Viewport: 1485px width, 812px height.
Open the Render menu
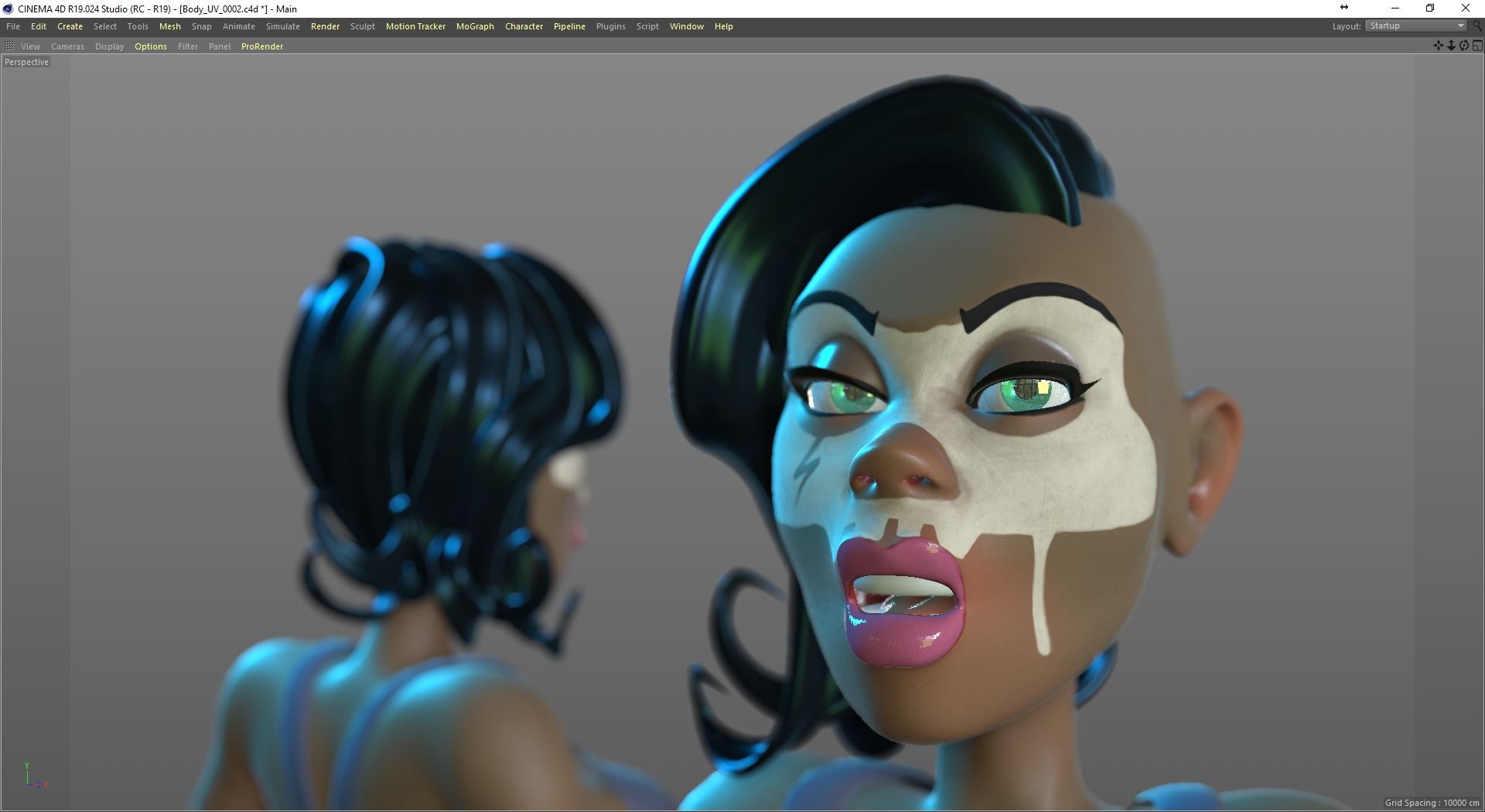(x=326, y=26)
